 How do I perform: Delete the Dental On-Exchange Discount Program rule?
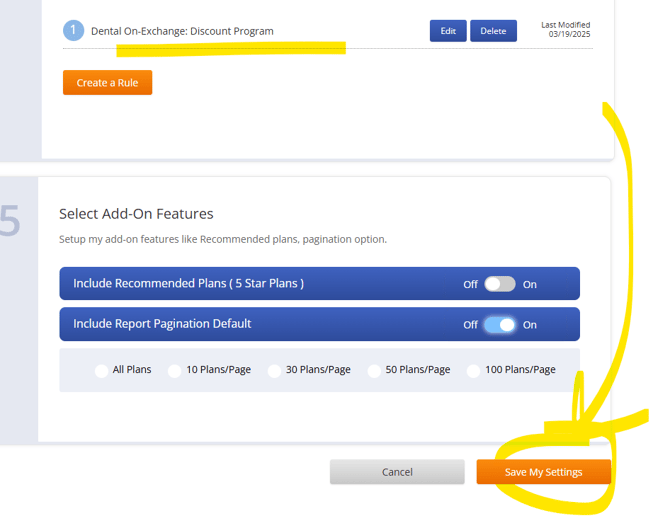493,31
